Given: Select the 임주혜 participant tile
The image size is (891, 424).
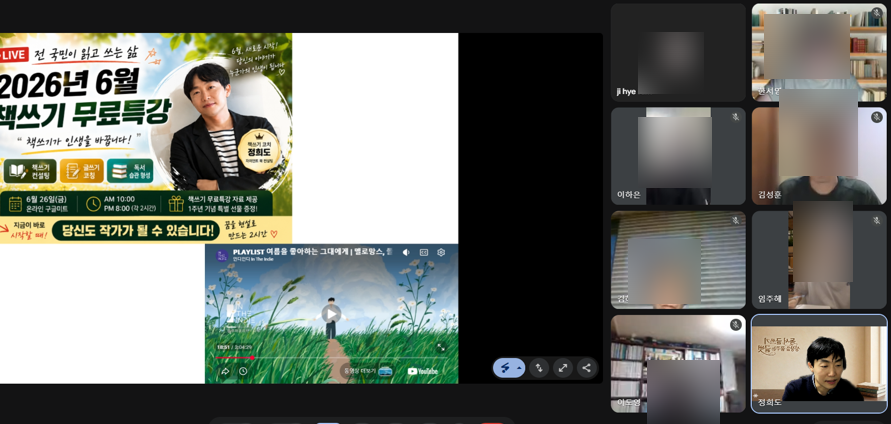Looking at the screenshot, I should [819, 260].
